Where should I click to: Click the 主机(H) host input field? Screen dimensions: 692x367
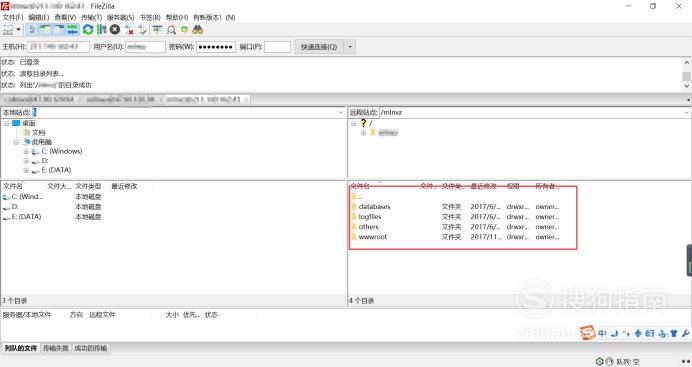[x=59, y=47]
